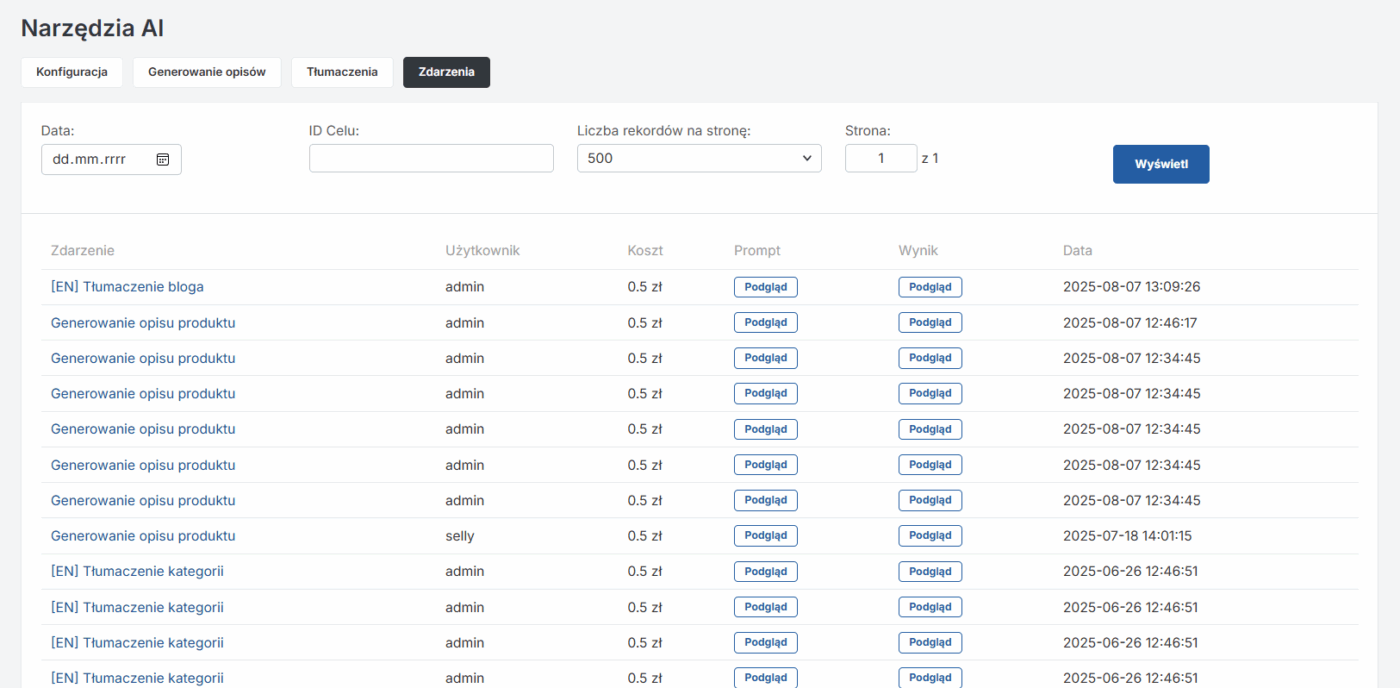Image resolution: width=1400 pixels, height=688 pixels.
Task: Open the [EN] Tłumaczenie bloga event link
Action: pos(127,287)
